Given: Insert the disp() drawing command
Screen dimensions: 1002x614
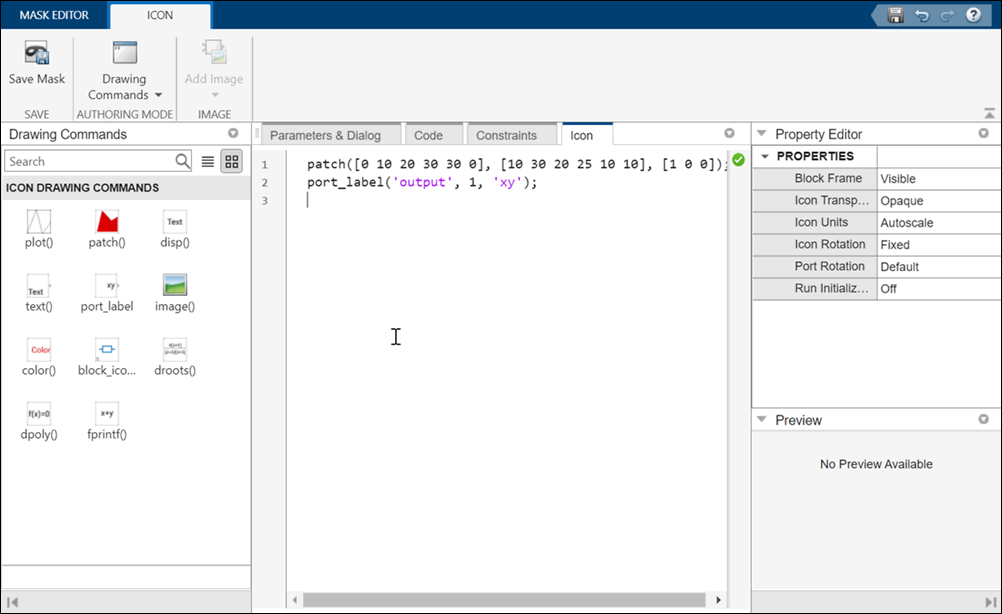Looking at the screenshot, I should click(174, 229).
